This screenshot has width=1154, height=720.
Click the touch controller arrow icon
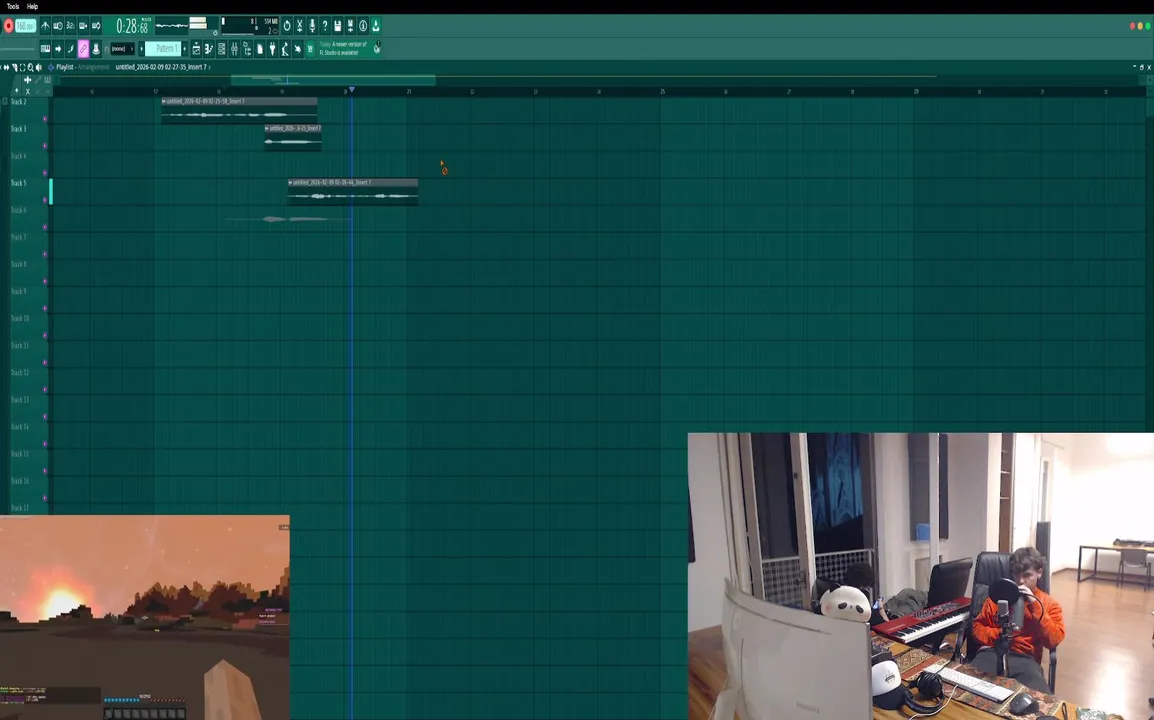297,49
